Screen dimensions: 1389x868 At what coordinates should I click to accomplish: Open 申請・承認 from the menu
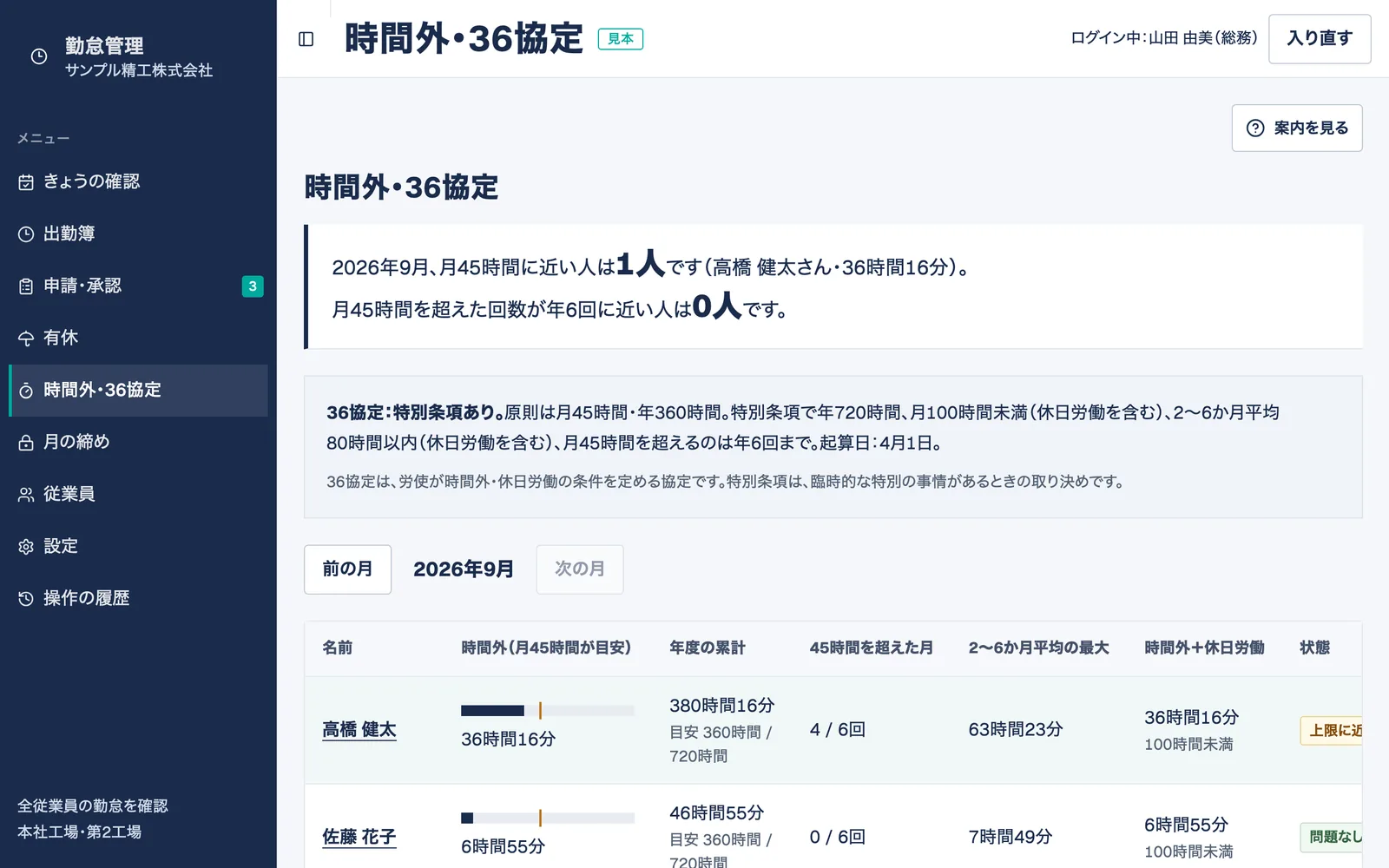coord(138,286)
